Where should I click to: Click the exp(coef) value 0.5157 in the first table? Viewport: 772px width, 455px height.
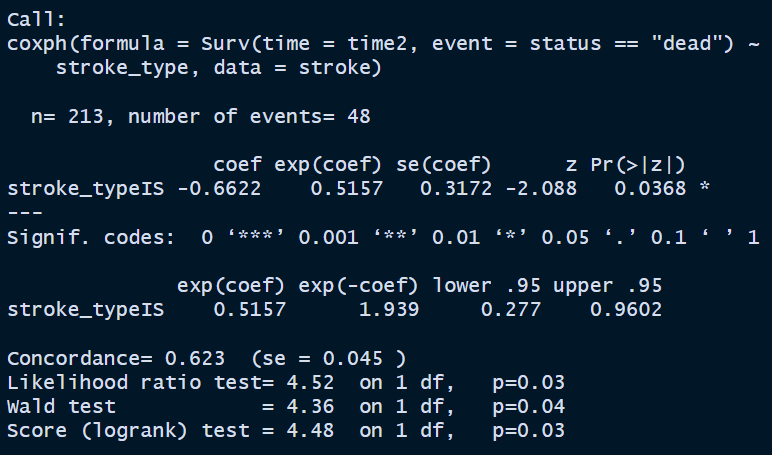click(x=347, y=189)
